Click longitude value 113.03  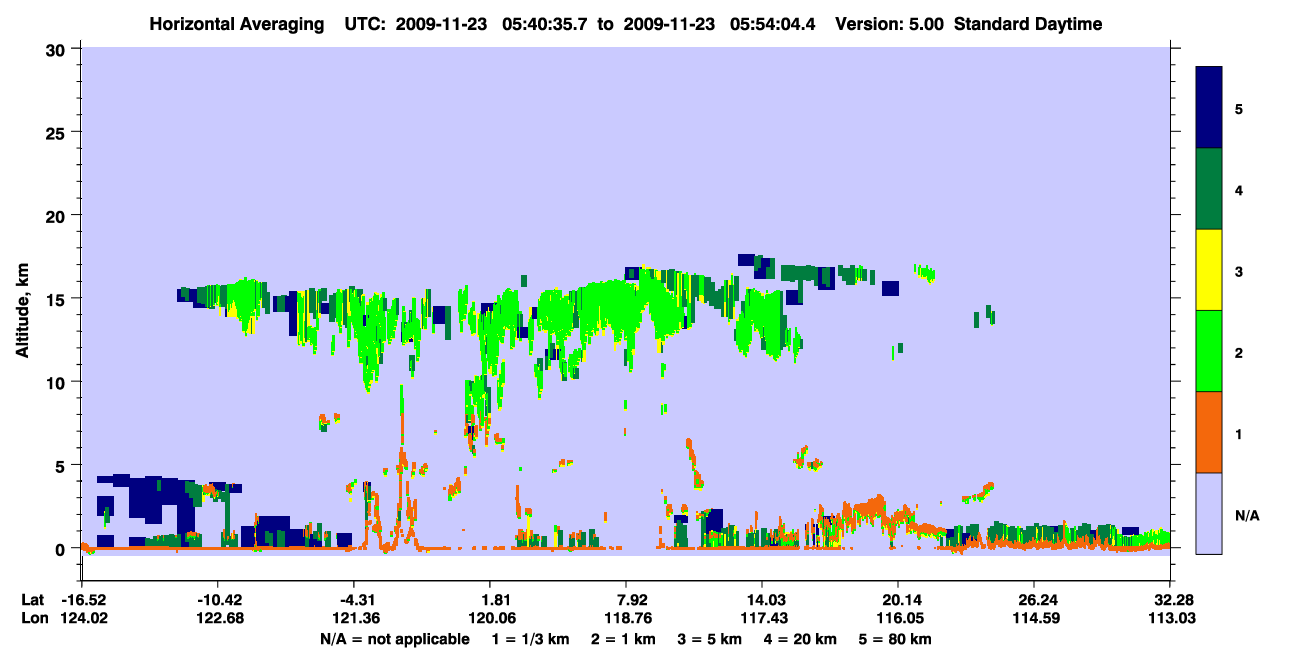tap(1170, 618)
